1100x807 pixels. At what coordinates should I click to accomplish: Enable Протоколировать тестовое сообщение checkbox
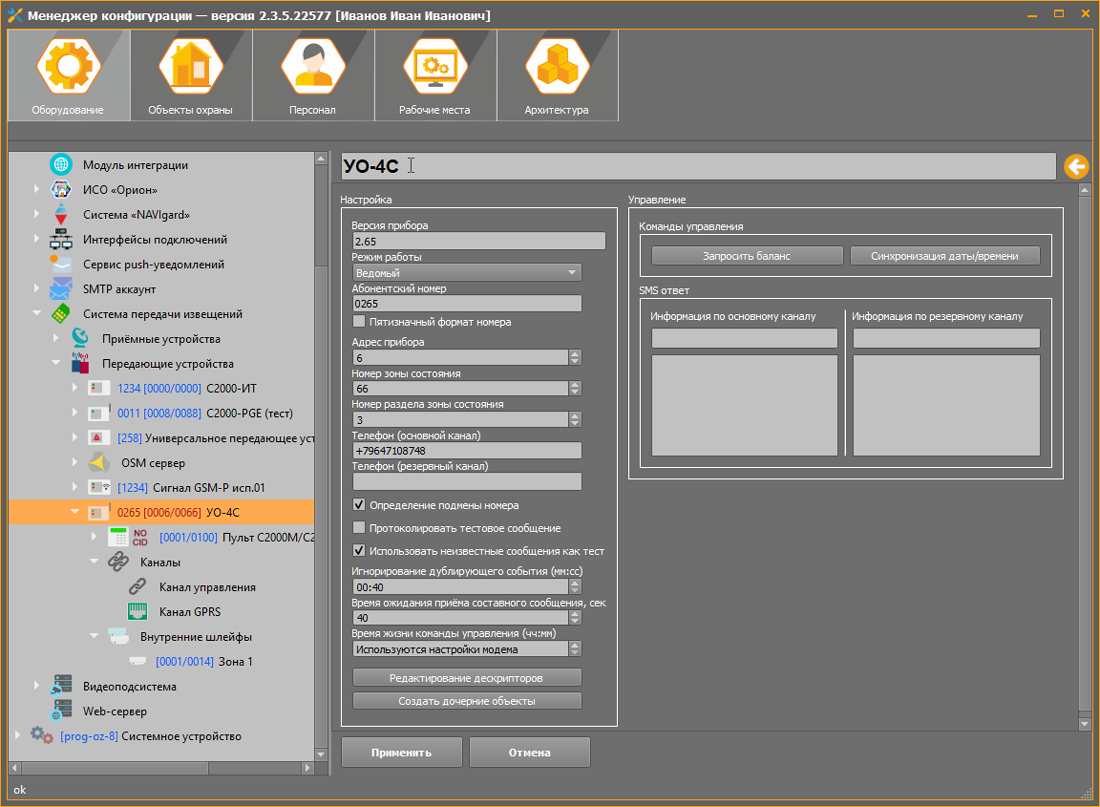(x=360, y=528)
